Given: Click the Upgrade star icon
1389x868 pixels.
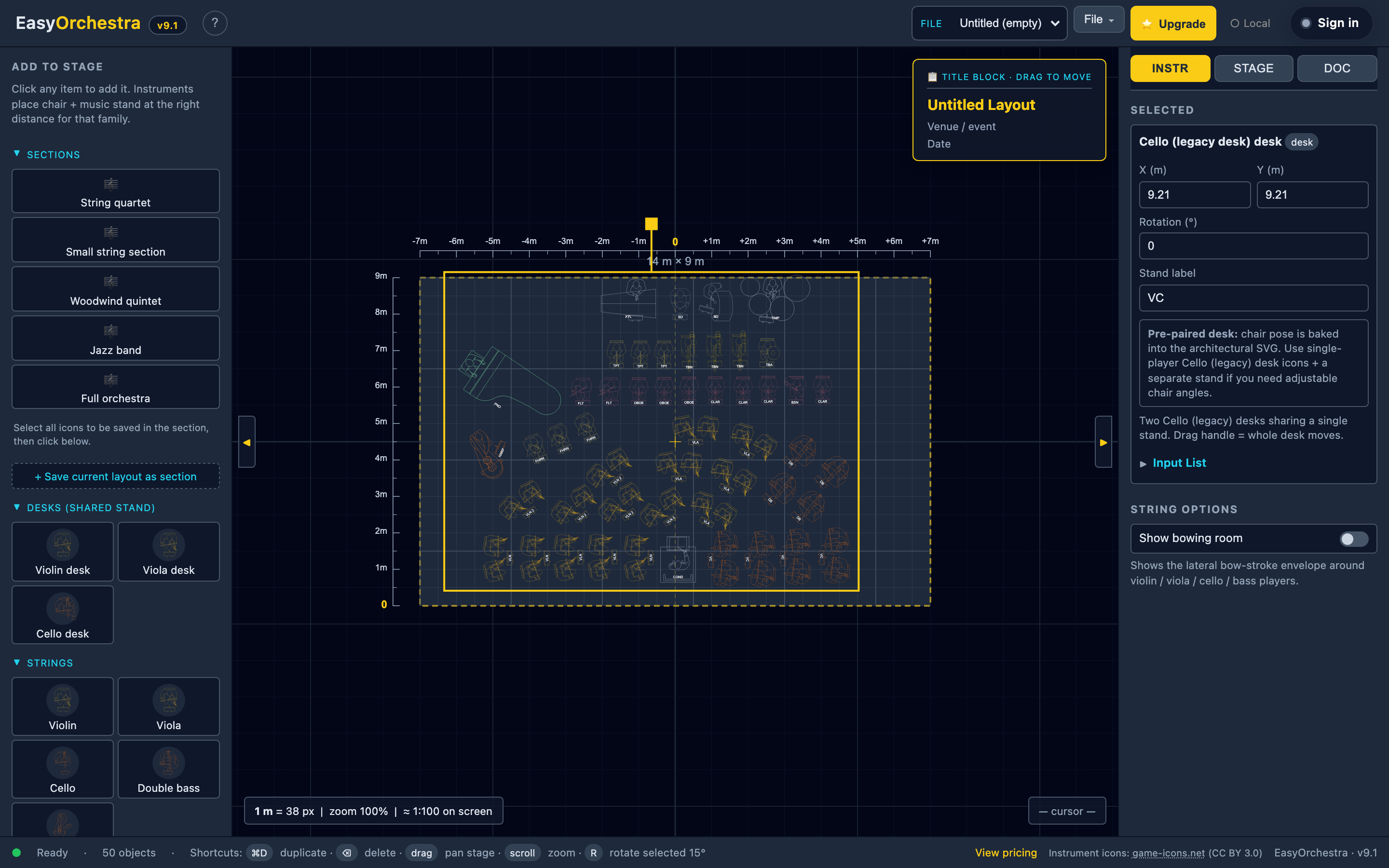Looking at the screenshot, I should (x=1146, y=24).
